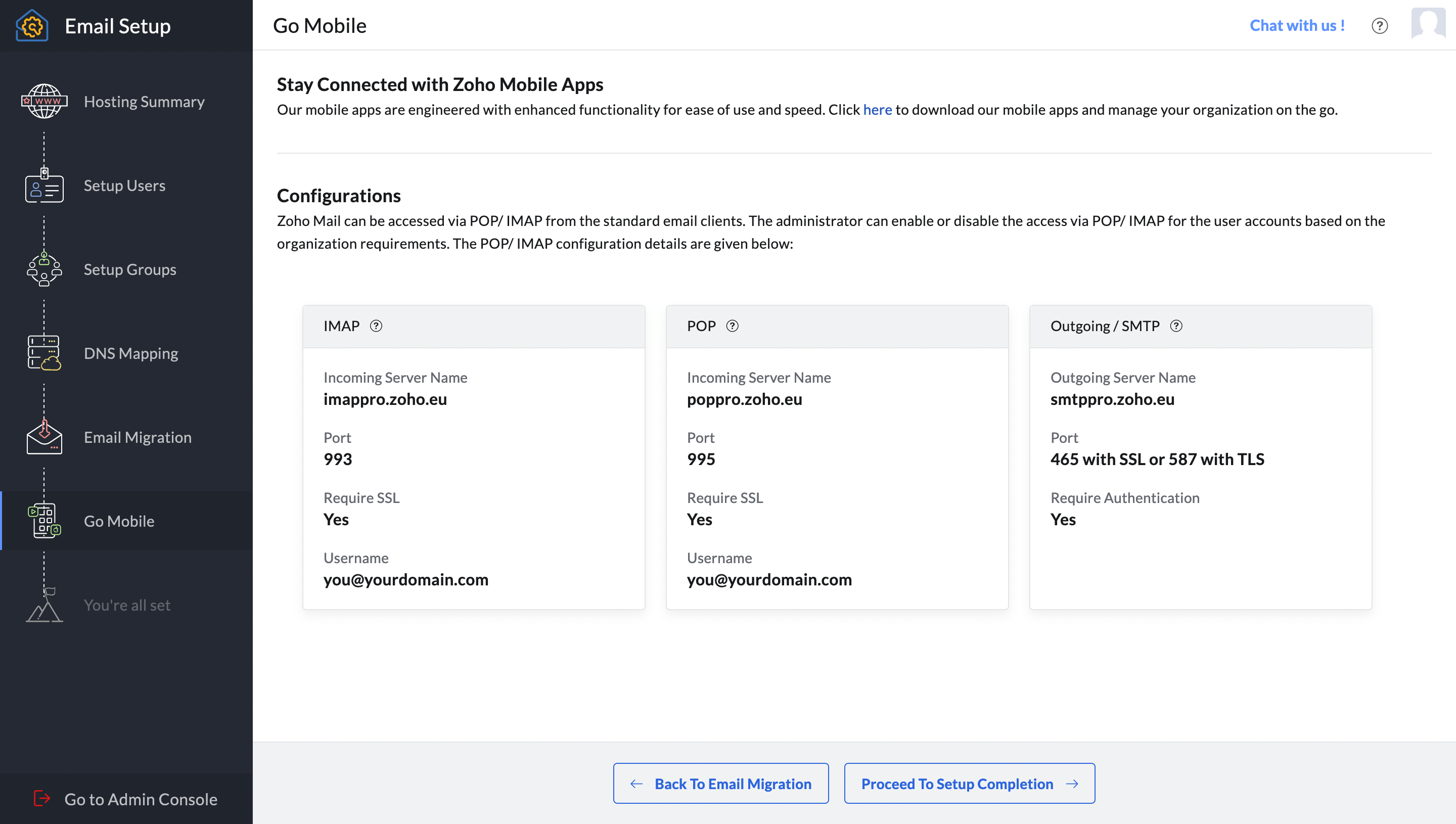This screenshot has height=824, width=1456.
Task: Click Require Authentication Yes value in SMTP card
Action: click(1063, 519)
